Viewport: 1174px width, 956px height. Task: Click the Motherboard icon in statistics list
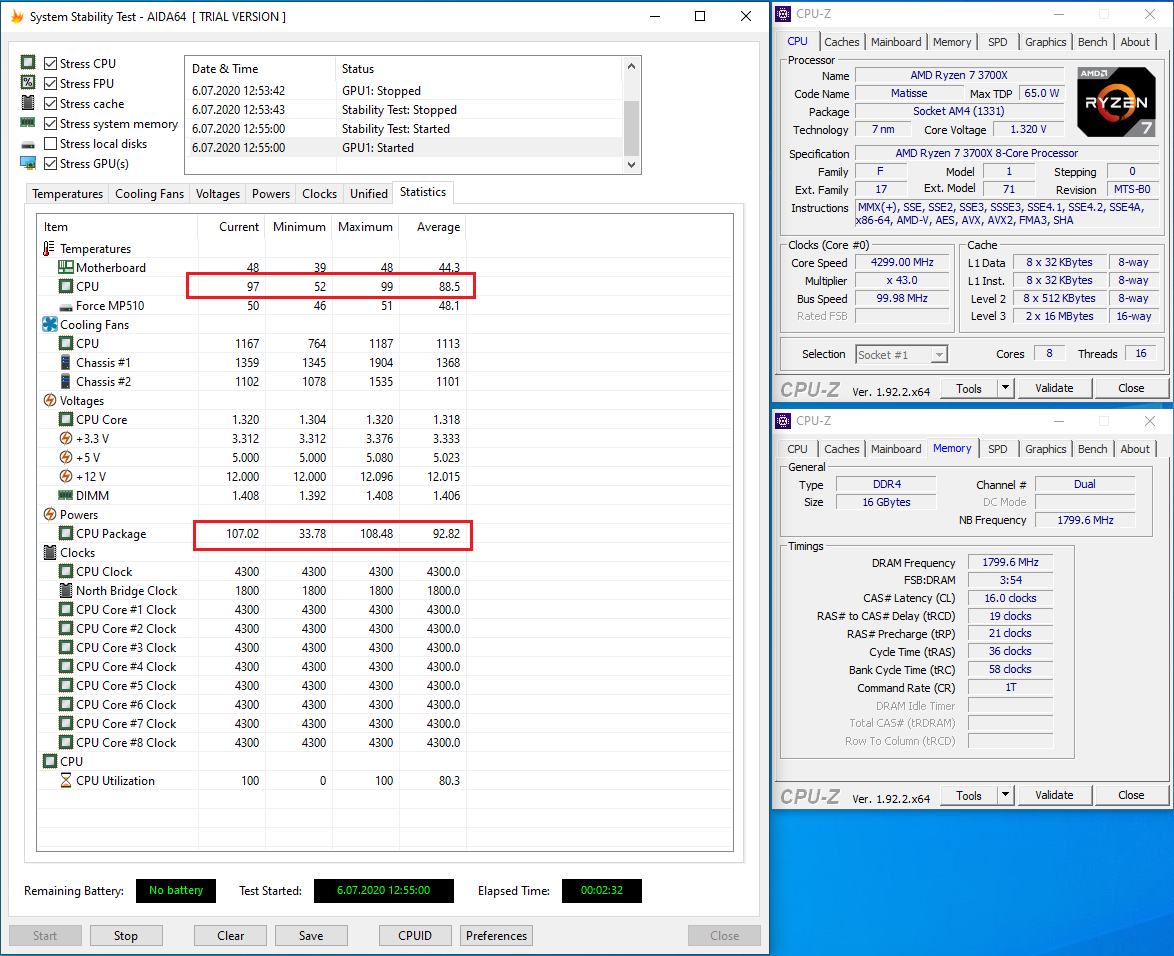[66, 267]
